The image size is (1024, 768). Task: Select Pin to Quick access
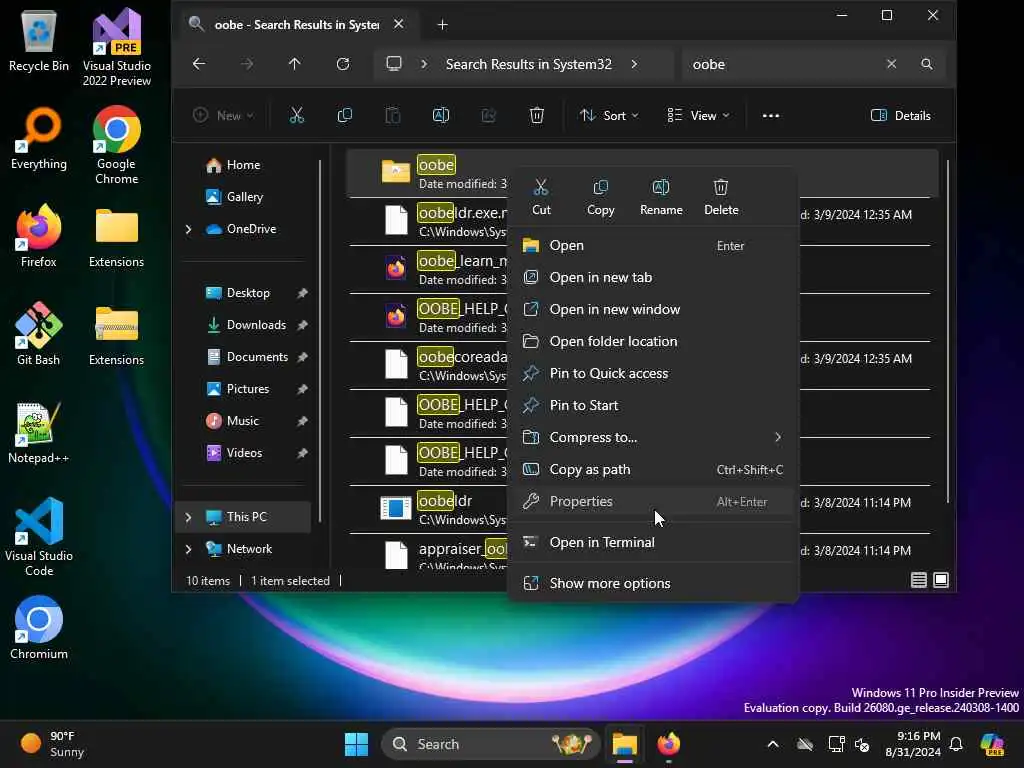(652, 374)
